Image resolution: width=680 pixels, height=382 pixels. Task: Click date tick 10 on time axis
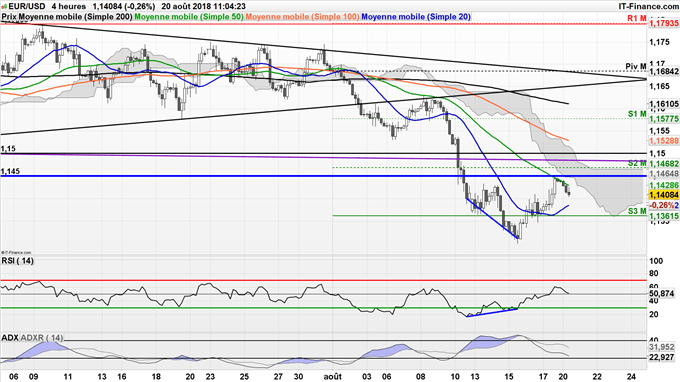pos(455,376)
